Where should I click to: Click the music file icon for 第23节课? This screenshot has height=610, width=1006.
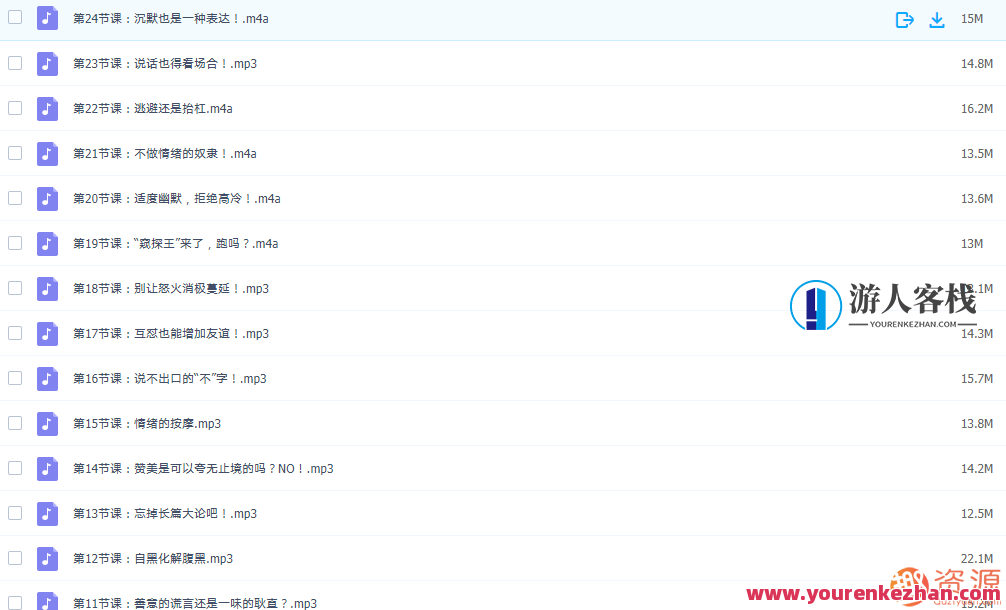click(47, 64)
